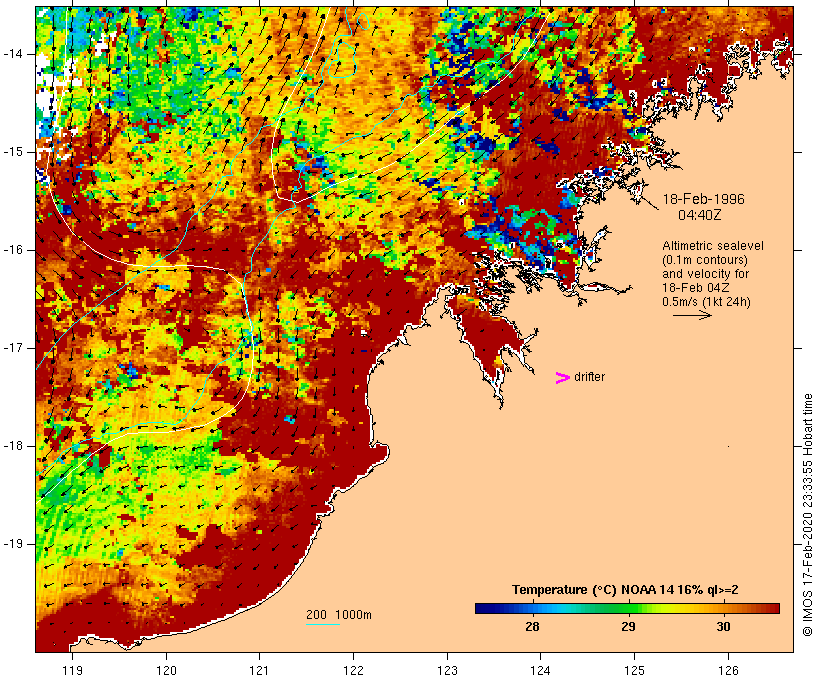Screen dimensions: 820x680
Task: Click 'Temperature (°C) NOAA 14 16% ql>=2' title
Action: click(x=625, y=590)
